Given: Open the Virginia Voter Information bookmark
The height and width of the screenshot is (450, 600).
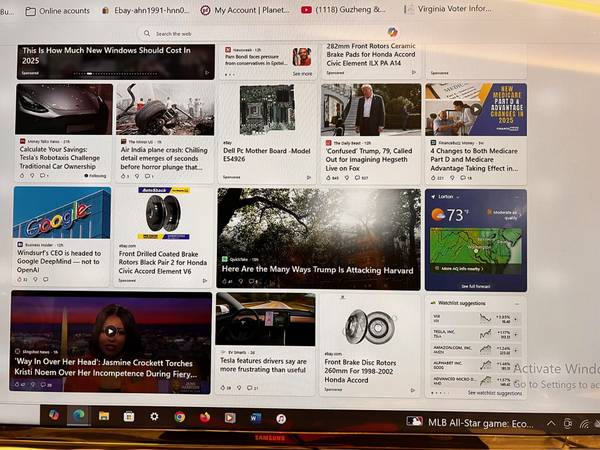Looking at the screenshot, I should [x=466, y=10].
